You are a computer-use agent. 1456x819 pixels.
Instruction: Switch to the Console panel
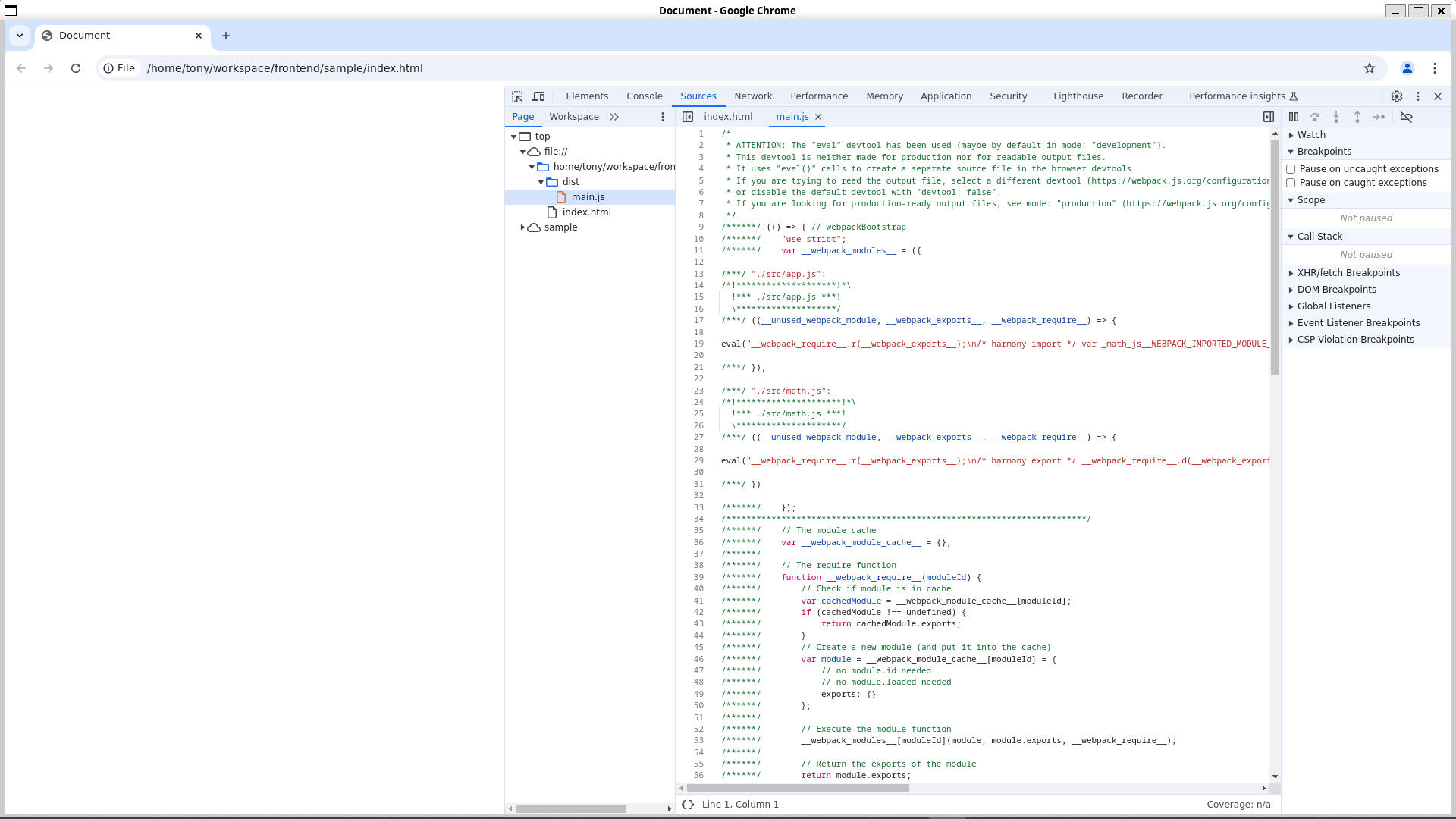click(x=645, y=96)
